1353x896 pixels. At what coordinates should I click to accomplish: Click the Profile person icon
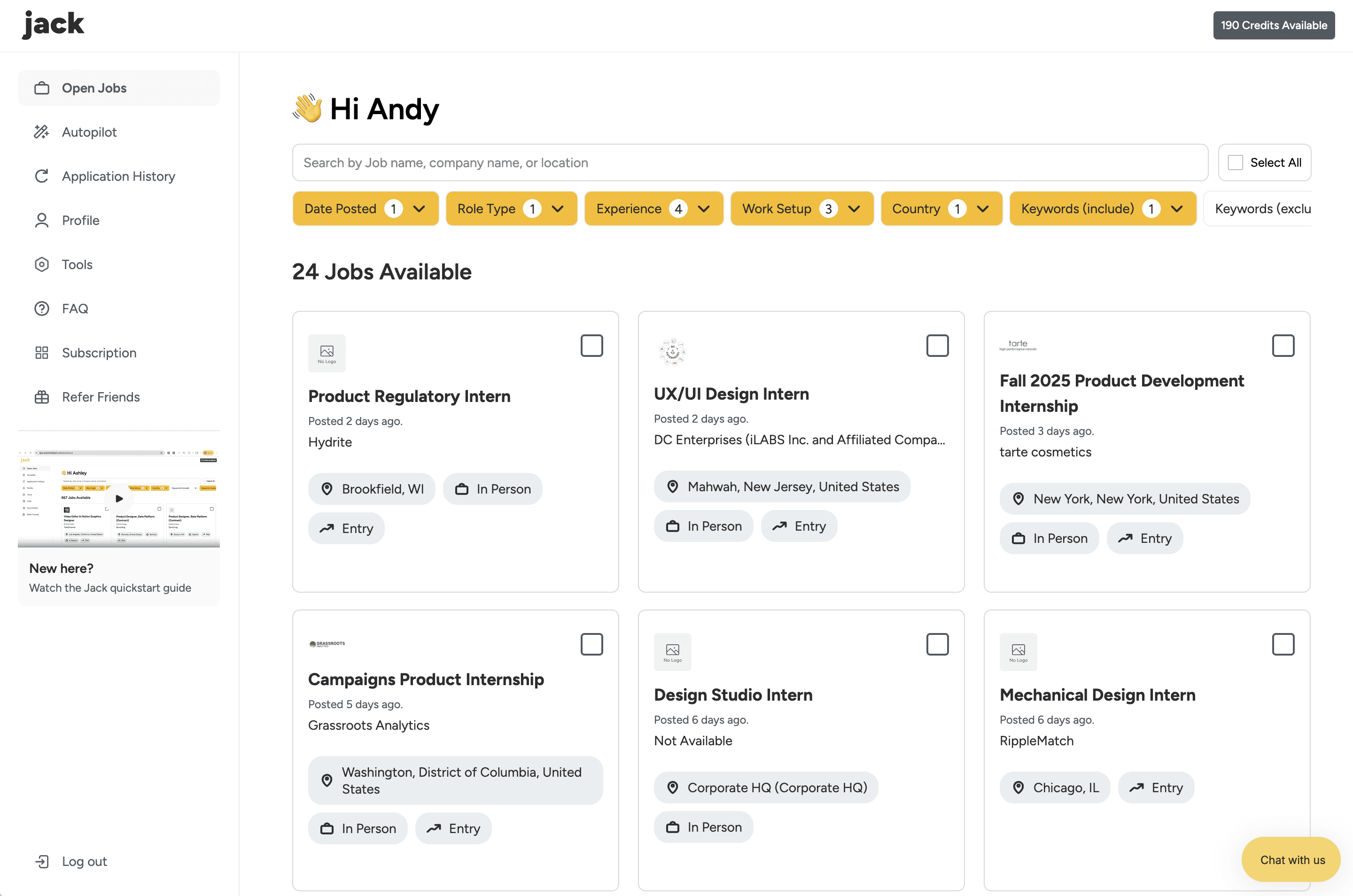tap(41, 221)
